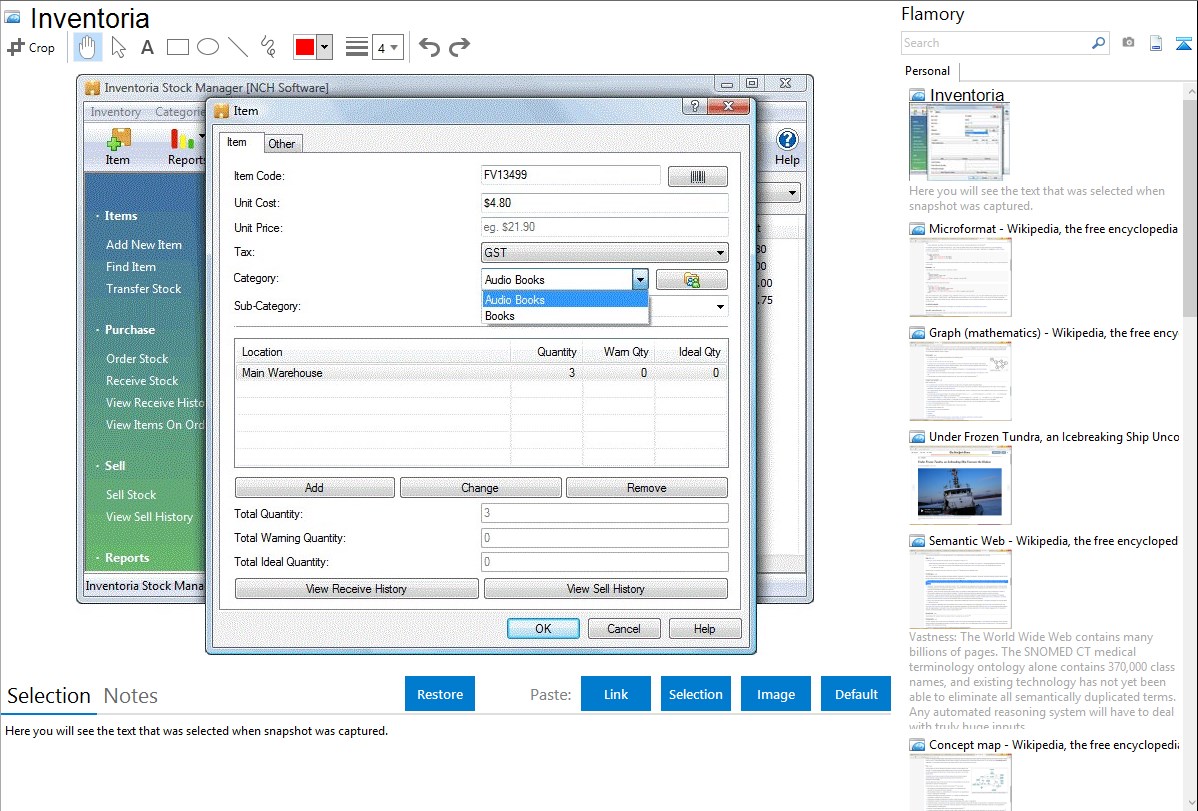
Task: Click the Paste Image button
Action: (x=775, y=694)
